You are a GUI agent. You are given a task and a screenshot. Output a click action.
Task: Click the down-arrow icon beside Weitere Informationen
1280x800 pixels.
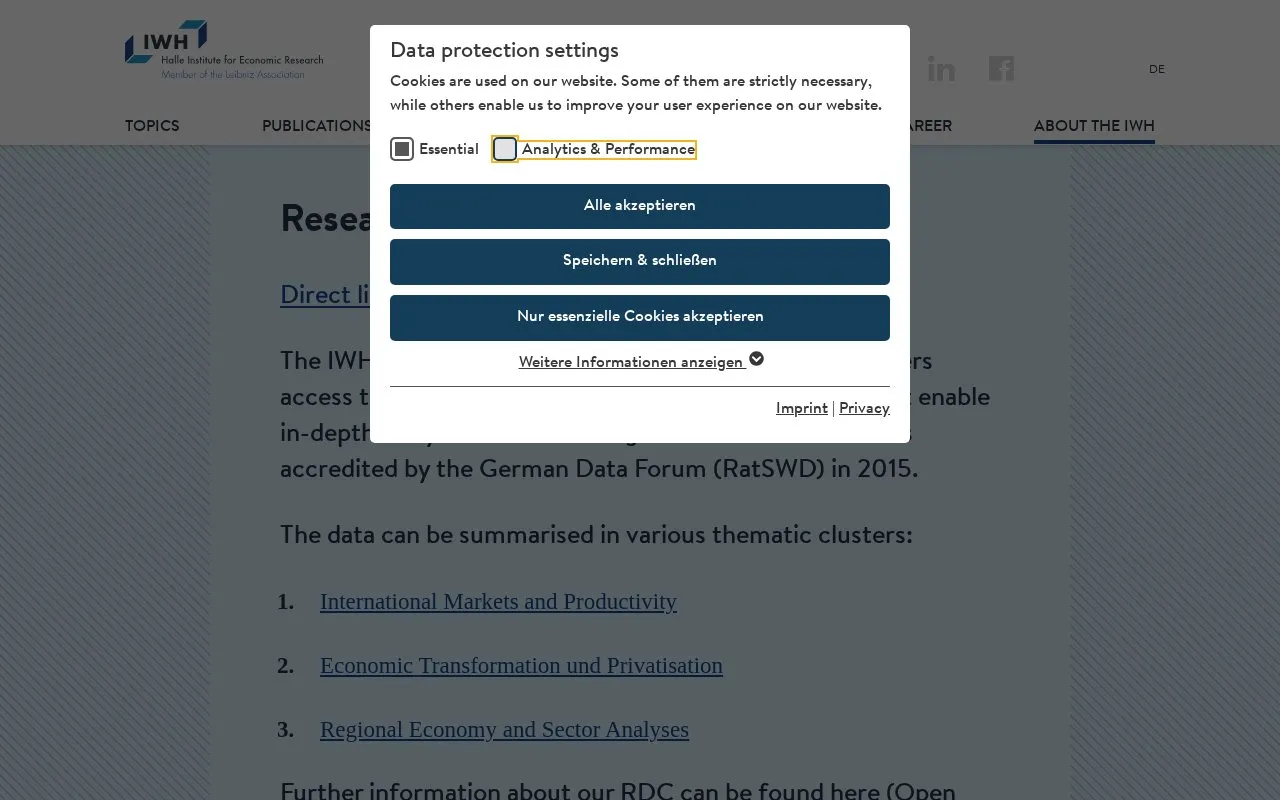point(757,359)
